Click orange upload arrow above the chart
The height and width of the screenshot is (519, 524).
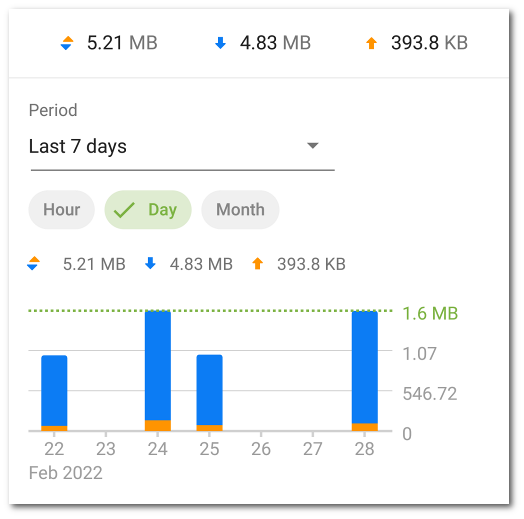(257, 263)
